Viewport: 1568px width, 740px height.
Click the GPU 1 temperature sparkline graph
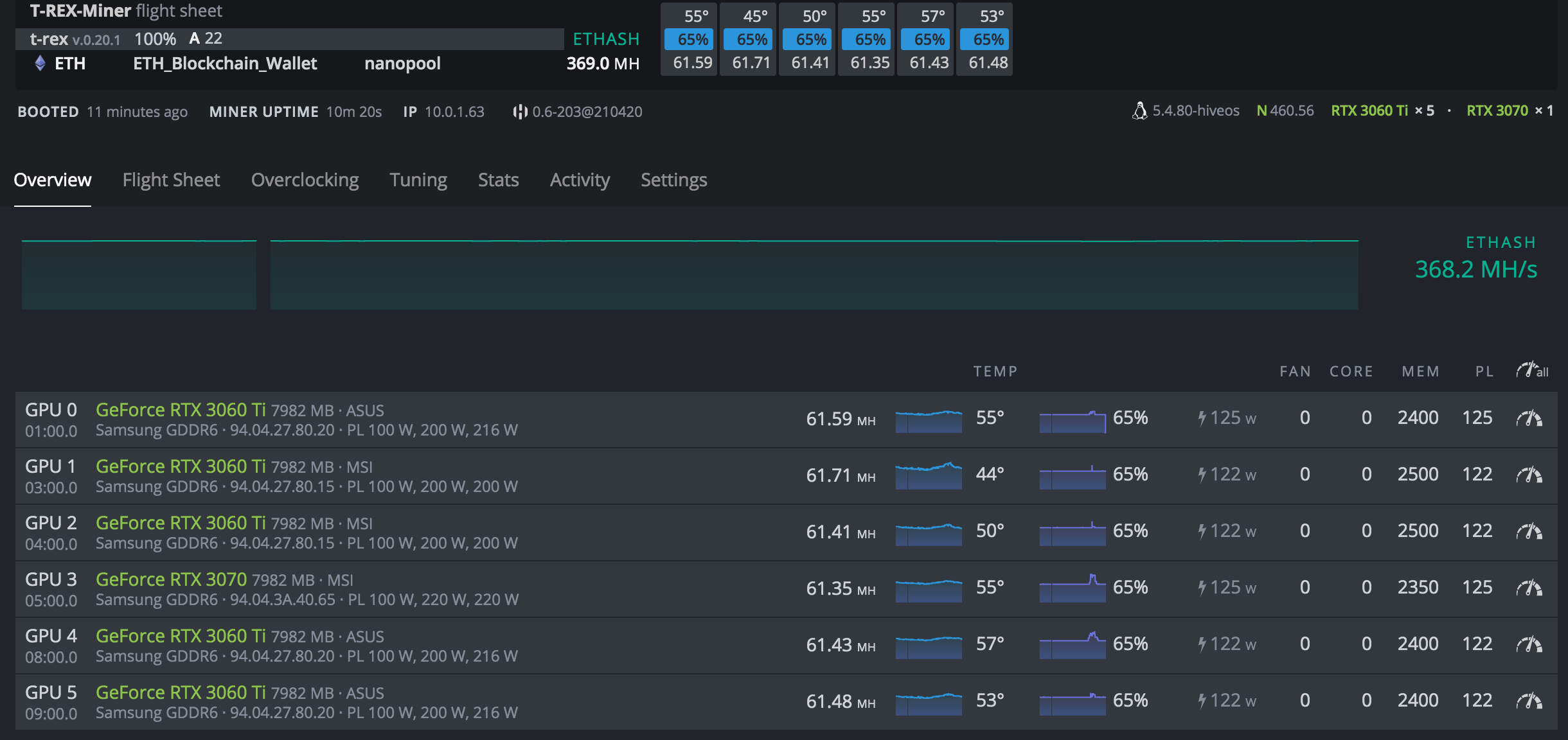pos(928,475)
